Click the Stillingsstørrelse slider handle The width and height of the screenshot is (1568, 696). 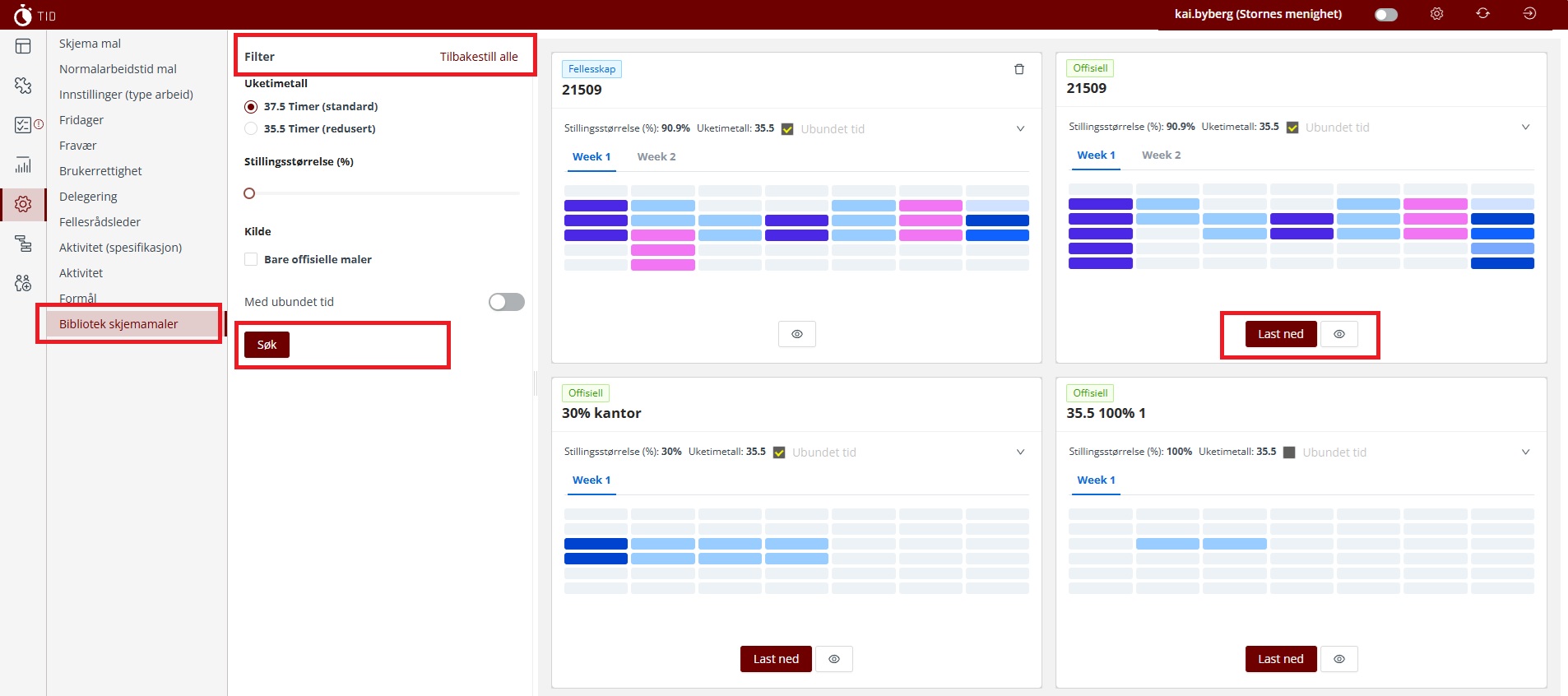click(249, 193)
